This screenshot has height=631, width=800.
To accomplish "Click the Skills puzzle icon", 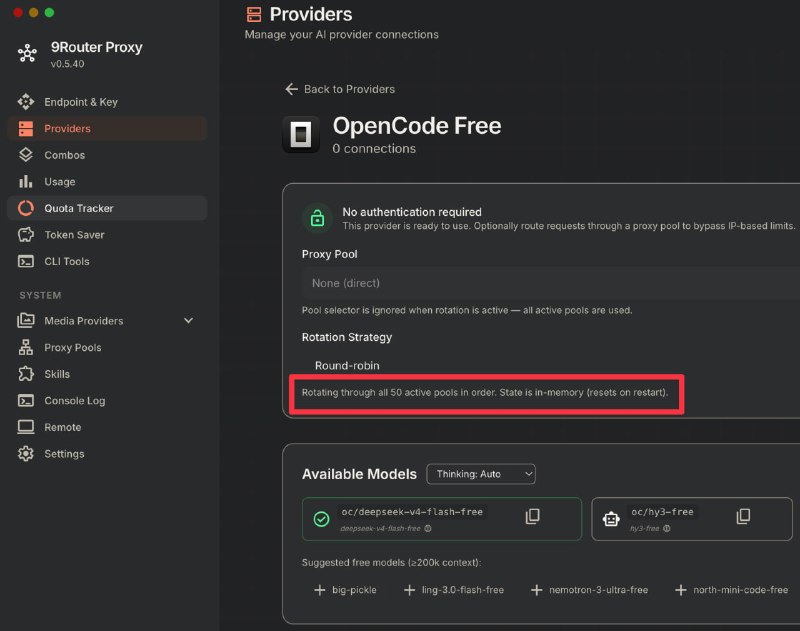I will tap(26, 374).
